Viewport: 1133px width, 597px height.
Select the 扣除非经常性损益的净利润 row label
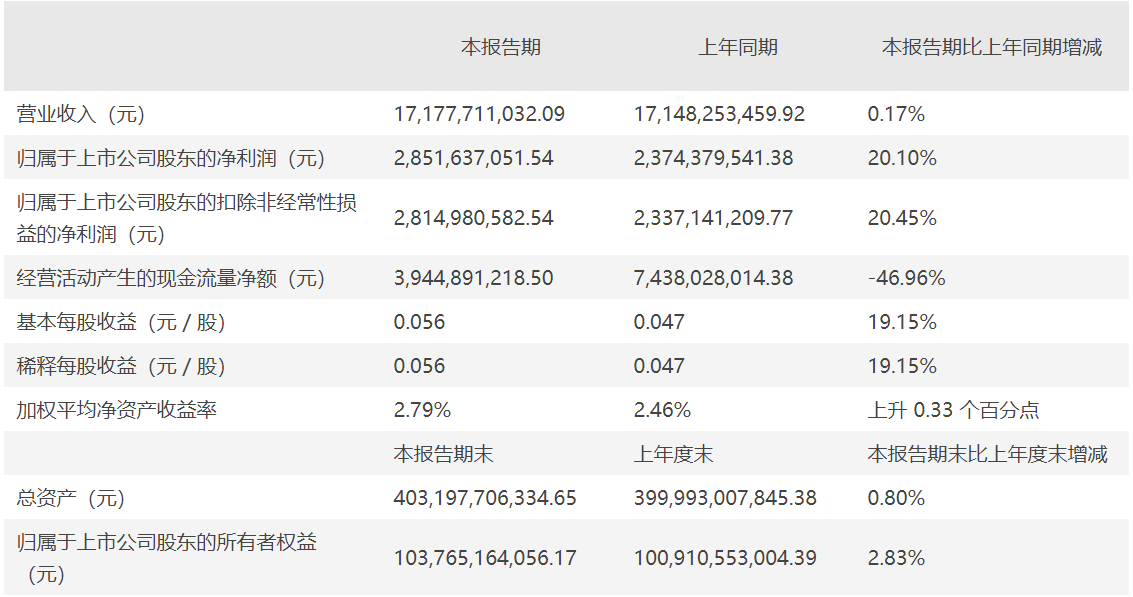(186, 218)
